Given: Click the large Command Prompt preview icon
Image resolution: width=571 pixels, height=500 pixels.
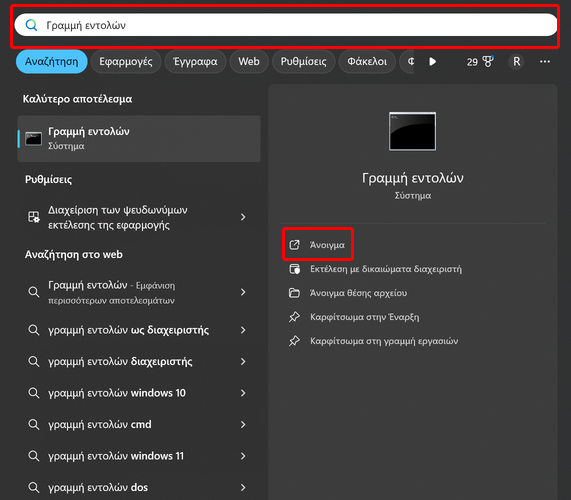Looking at the screenshot, I should pyautogui.click(x=412, y=131).
